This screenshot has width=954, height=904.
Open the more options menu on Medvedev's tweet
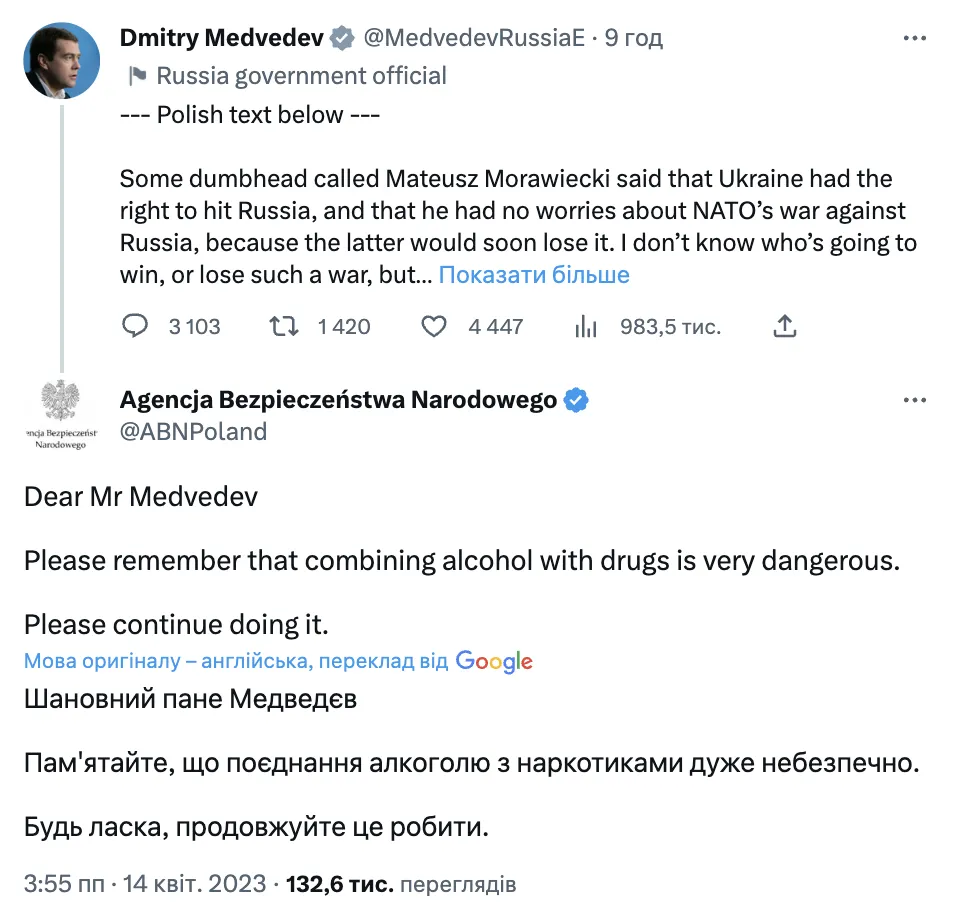pyautogui.click(x=915, y=37)
